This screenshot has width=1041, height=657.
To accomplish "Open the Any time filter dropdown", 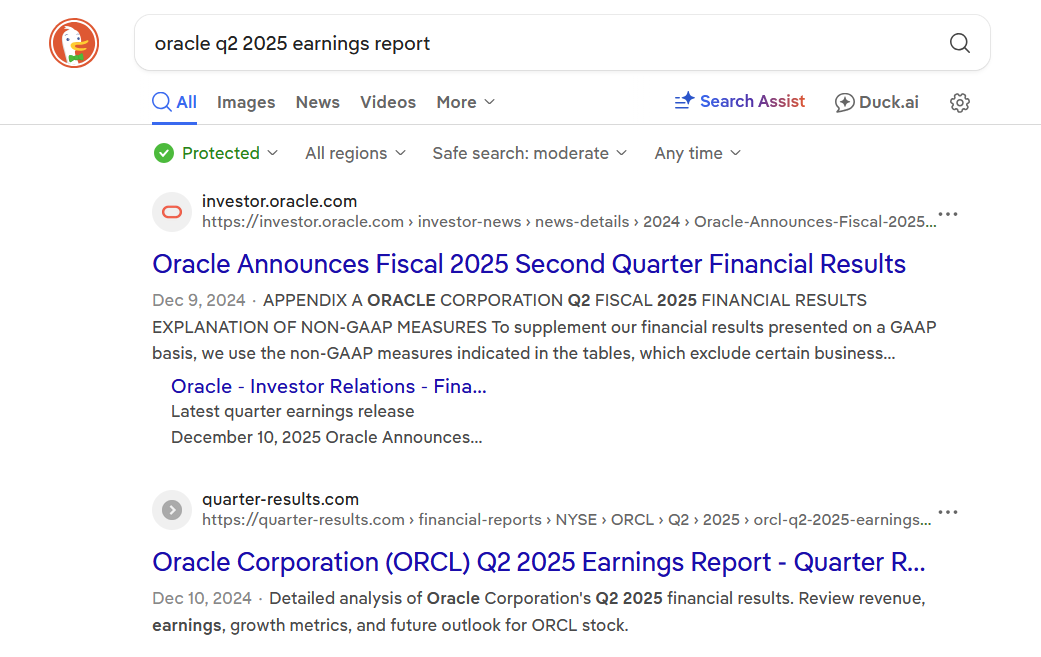I will click(x=697, y=153).
